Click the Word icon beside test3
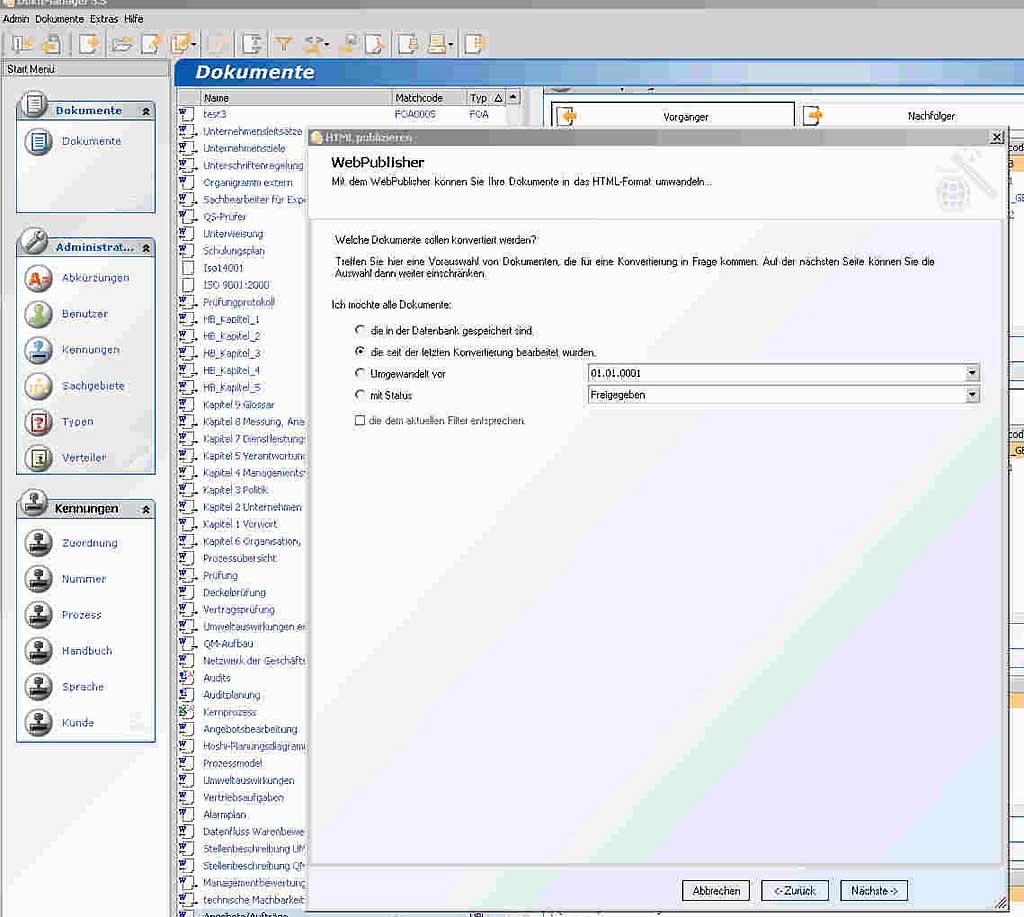The height and width of the screenshot is (917, 1024). tap(187, 114)
